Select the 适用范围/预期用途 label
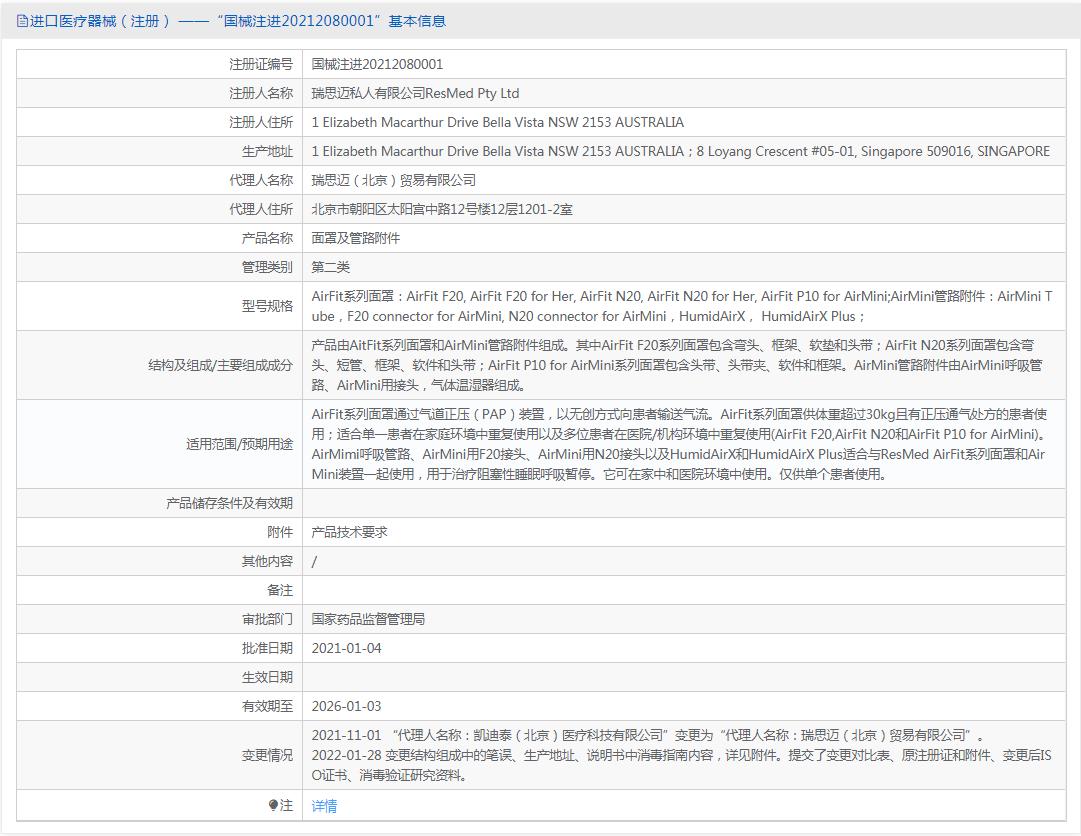The width and height of the screenshot is (1081, 836). pos(239,444)
